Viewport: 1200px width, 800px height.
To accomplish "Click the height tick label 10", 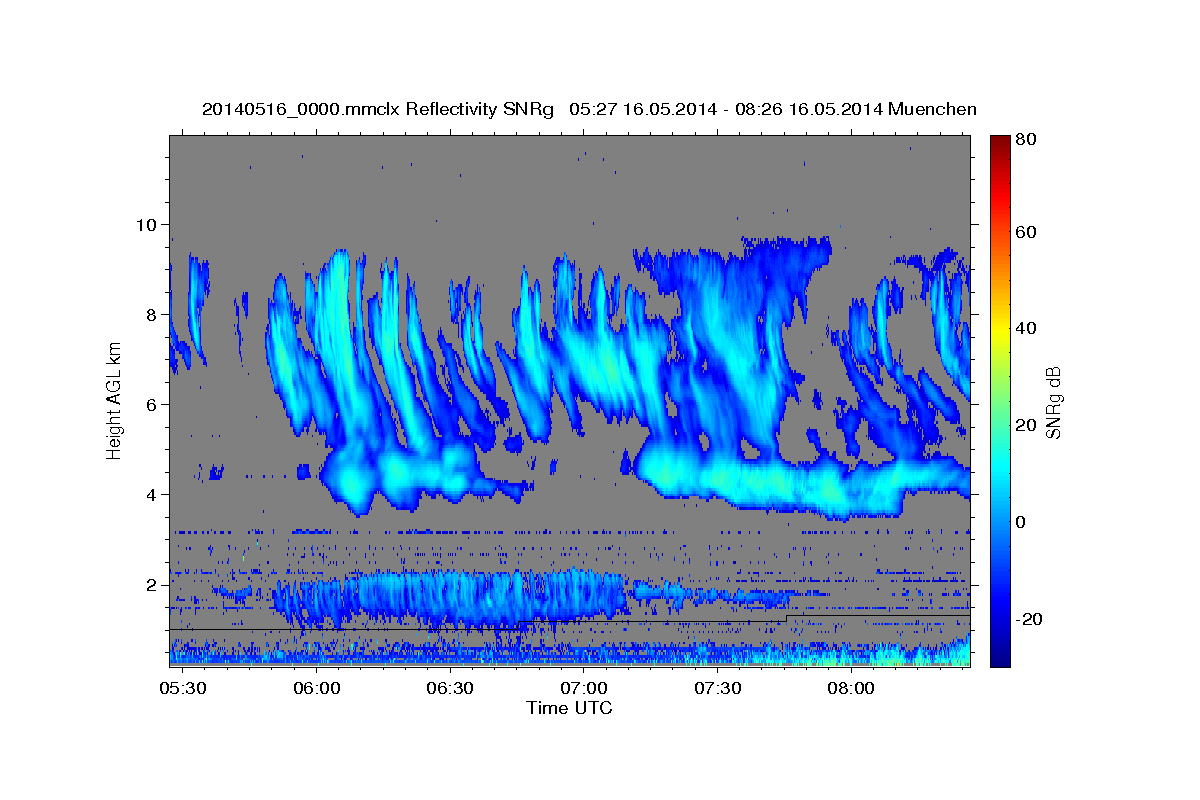I will [x=148, y=224].
